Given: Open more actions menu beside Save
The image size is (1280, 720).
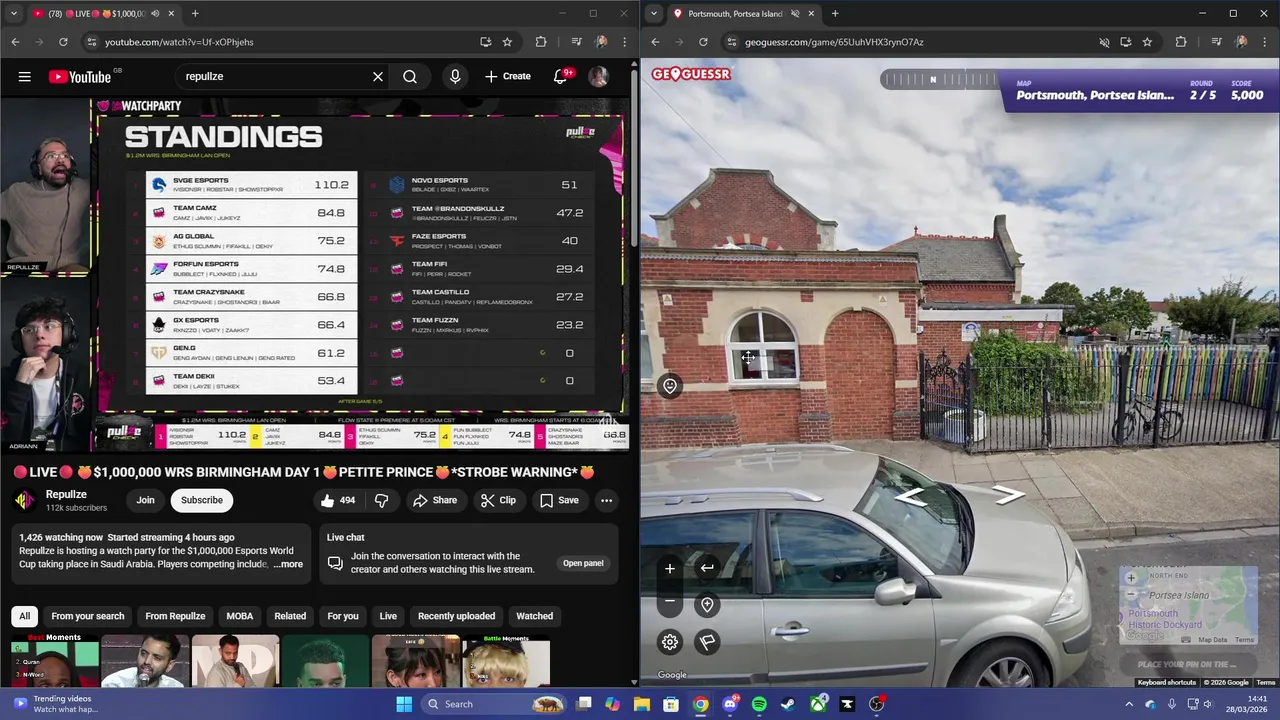Looking at the screenshot, I should click(606, 500).
